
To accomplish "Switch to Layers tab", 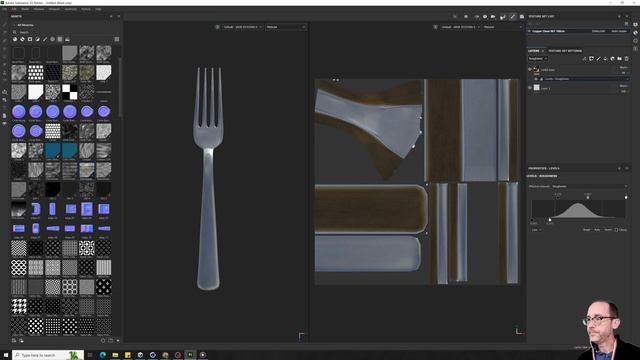I will pyautogui.click(x=533, y=51).
